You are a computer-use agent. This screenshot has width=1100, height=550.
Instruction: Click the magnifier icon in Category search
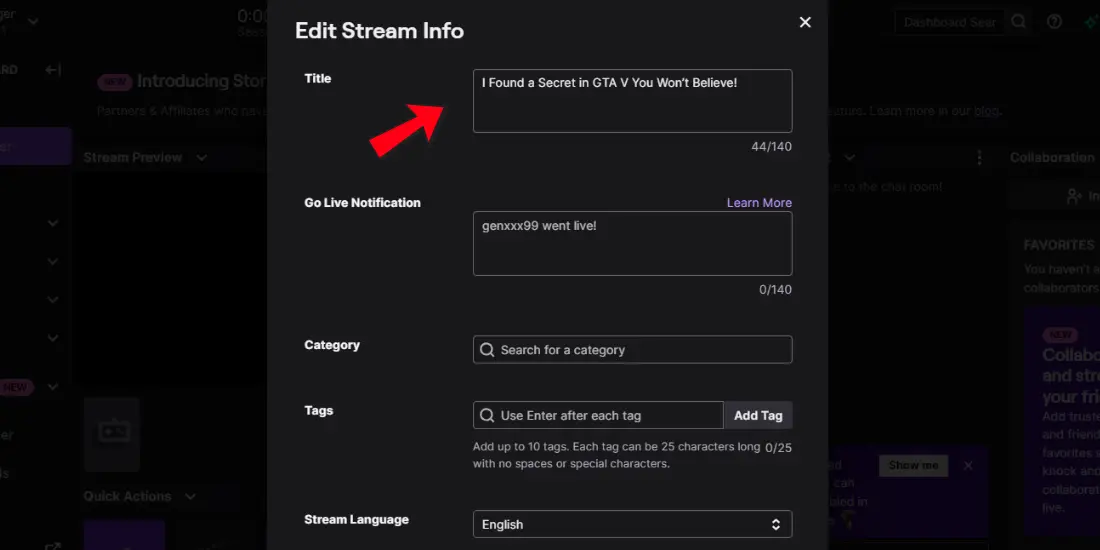pos(487,349)
